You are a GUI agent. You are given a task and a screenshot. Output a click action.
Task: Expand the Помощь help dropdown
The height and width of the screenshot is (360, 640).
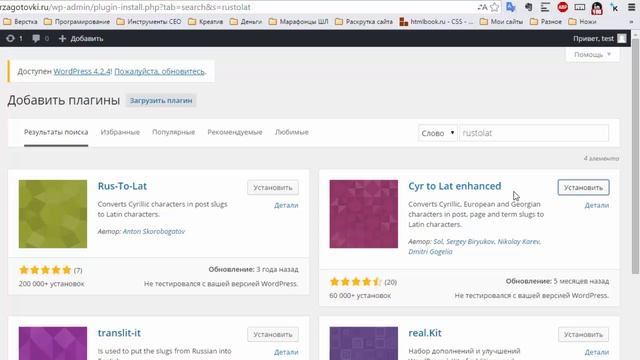point(593,54)
